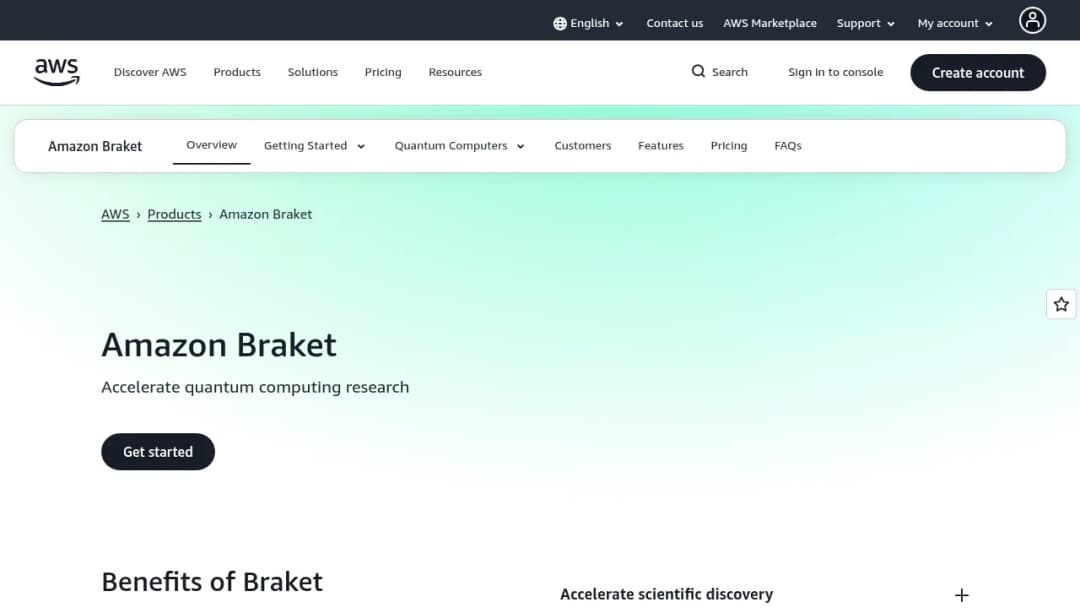Click the Amazon Braket subnav title
Image resolution: width=1080 pixels, height=608 pixels.
click(95, 146)
